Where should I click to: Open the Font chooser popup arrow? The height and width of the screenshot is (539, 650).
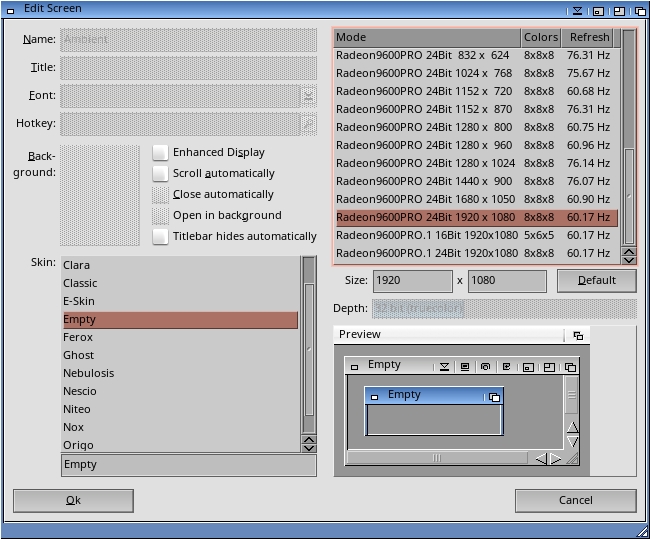tap(308, 96)
